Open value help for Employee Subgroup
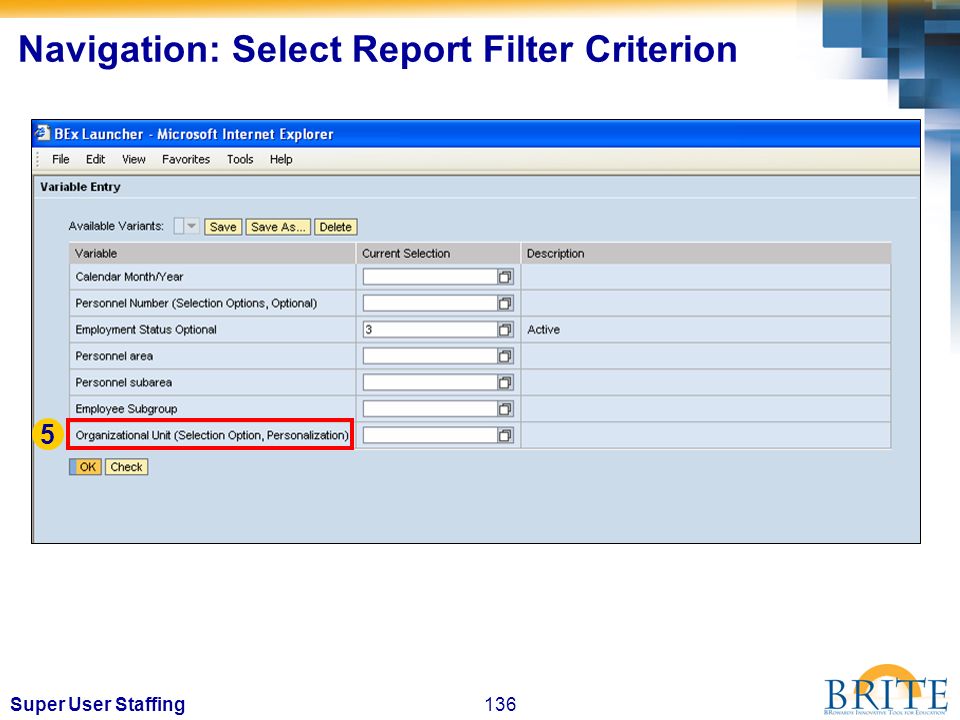960x720 pixels. [505, 408]
